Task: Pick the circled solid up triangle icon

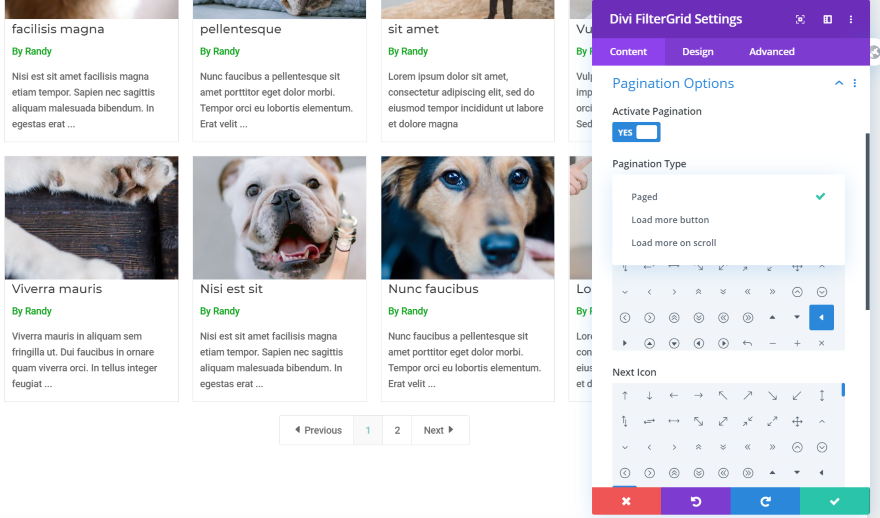Action: point(649,343)
